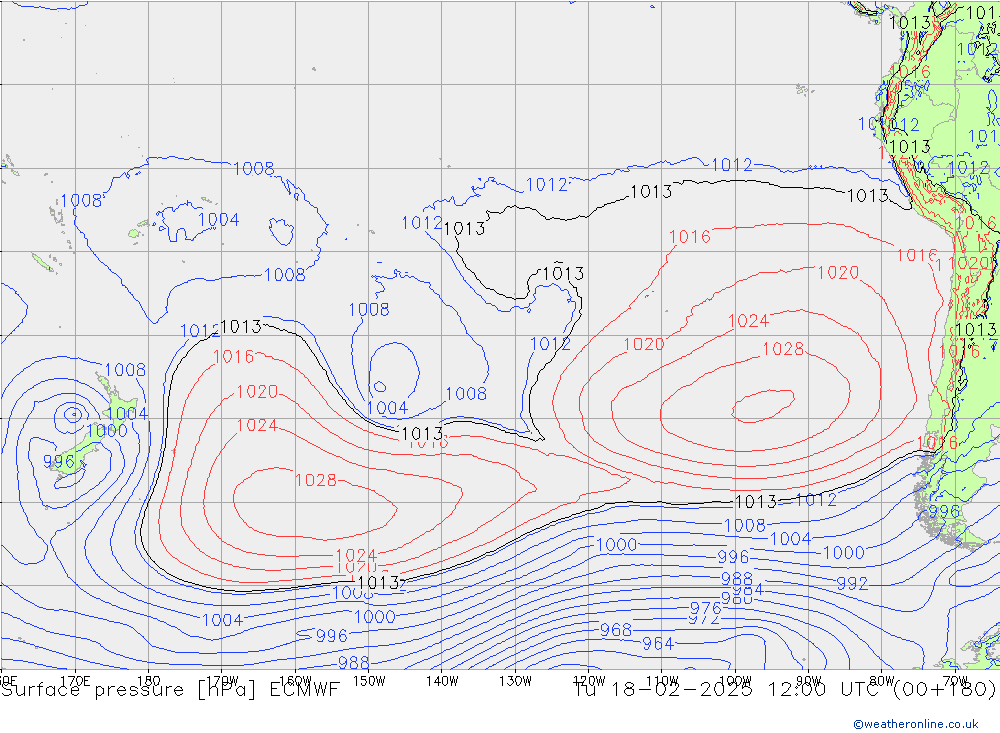Click the 170E longitude axis label

(x=75, y=680)
